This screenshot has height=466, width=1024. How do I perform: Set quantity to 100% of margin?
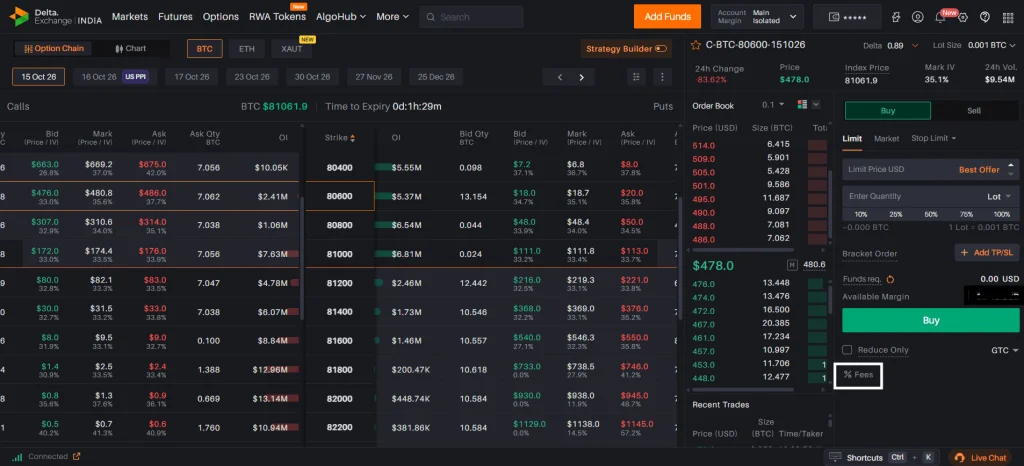1002,214
